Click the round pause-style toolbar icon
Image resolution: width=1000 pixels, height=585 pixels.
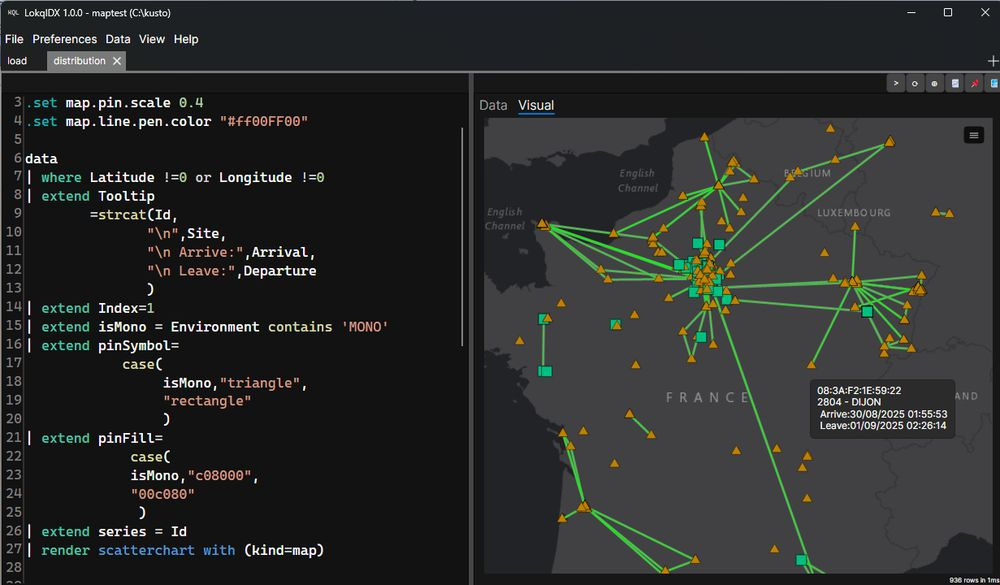pyautogui.click(x=934, y=84)
